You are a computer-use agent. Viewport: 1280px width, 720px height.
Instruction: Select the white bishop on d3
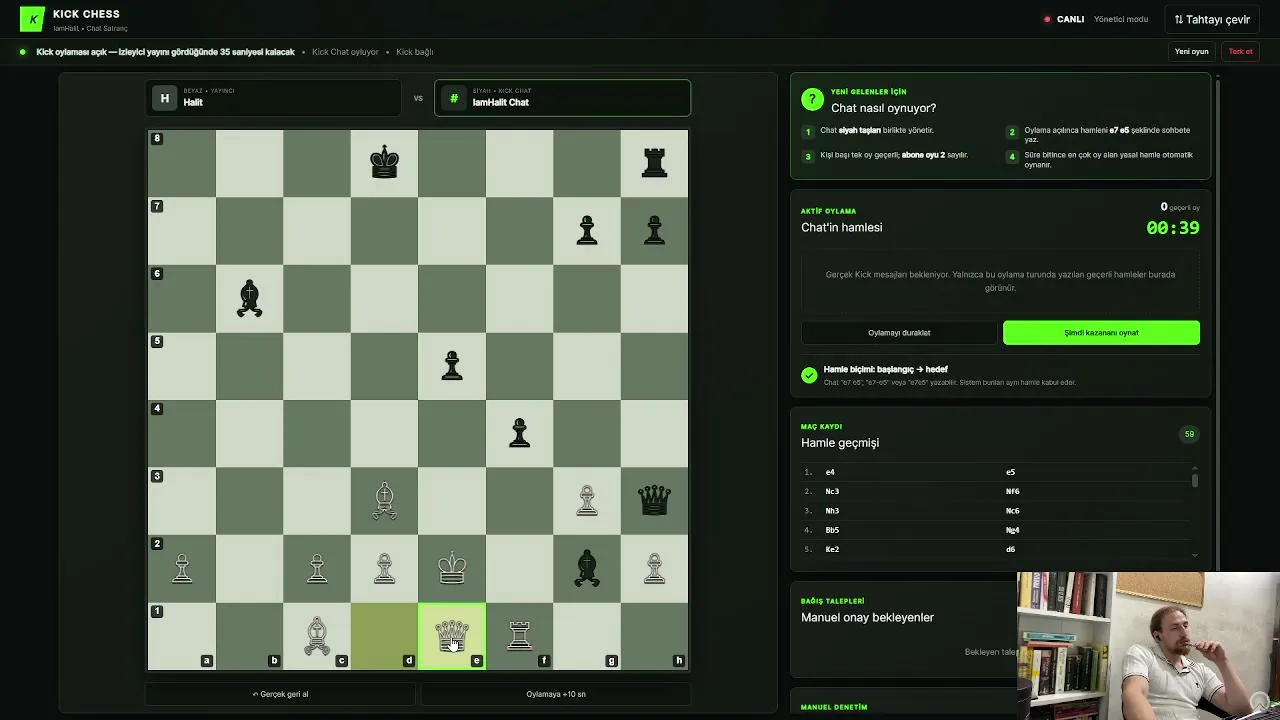384,501
